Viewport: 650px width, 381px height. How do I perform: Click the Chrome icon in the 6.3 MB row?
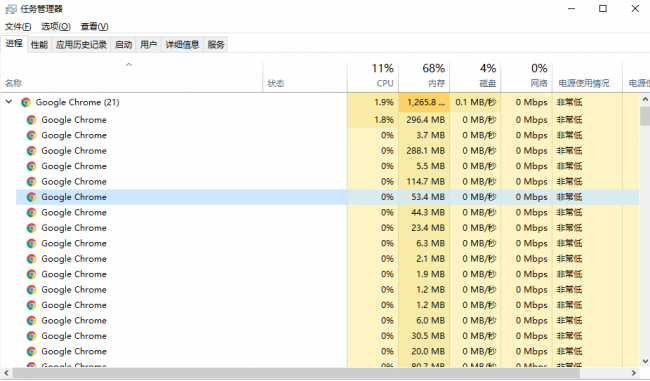(x=32, y=244)
